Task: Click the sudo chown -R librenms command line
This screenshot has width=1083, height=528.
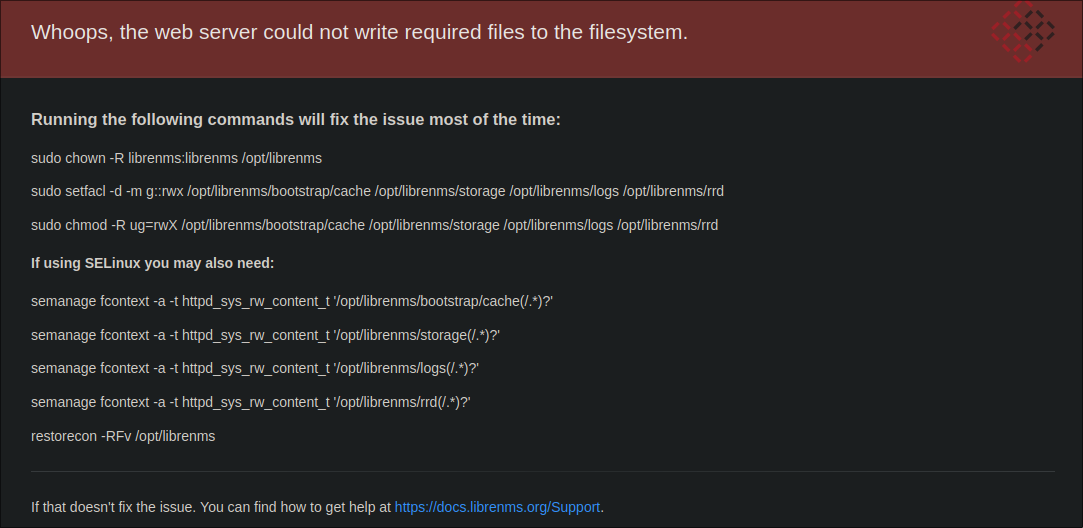Action: click(x=176, y=158)
